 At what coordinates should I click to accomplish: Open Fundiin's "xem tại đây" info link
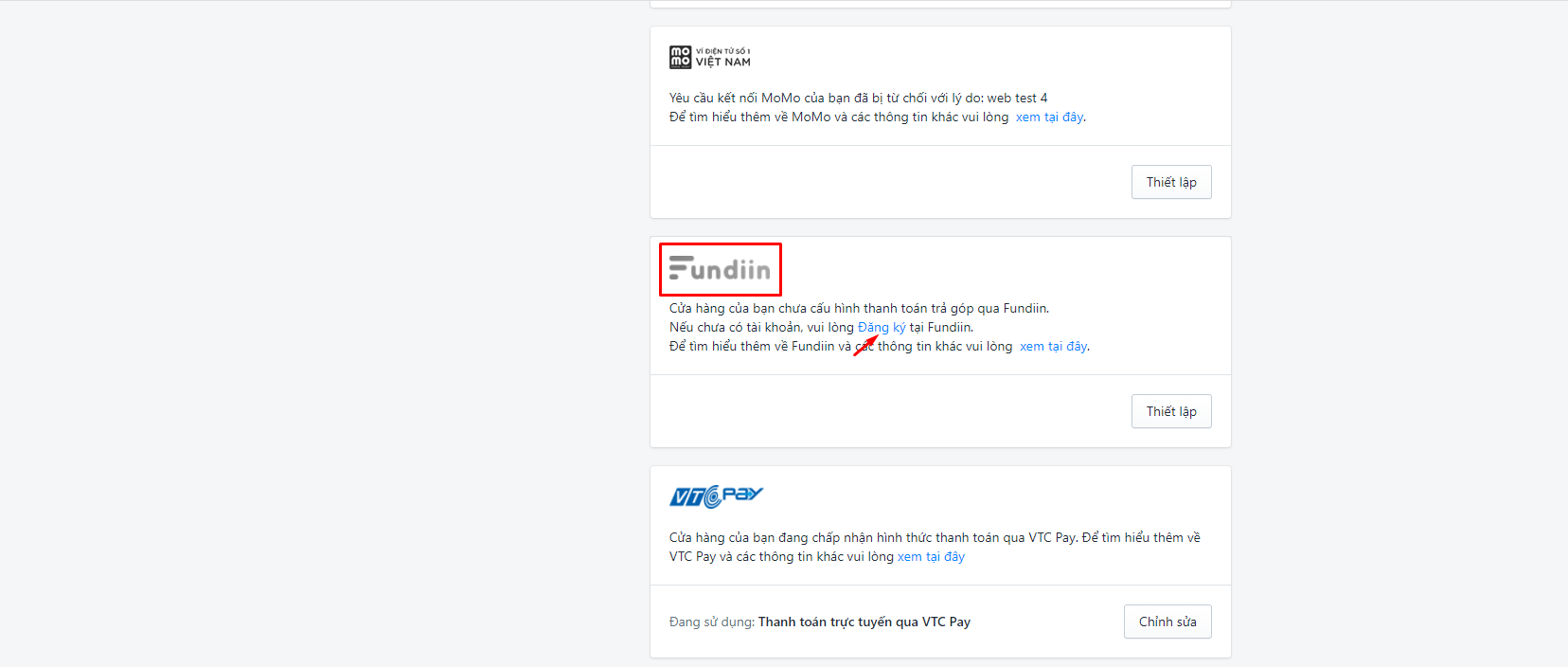pos(1053,346)
